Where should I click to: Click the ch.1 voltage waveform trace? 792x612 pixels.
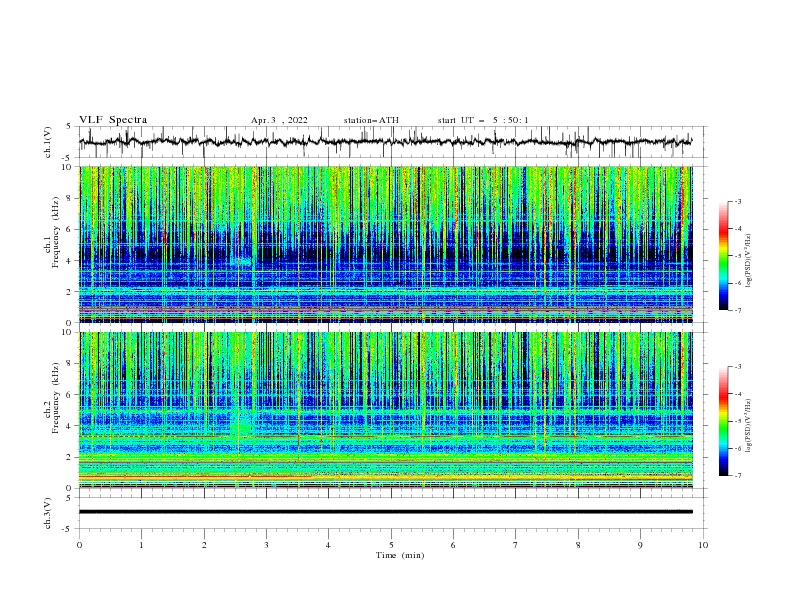pyautogui.click(x=385, y=141)
